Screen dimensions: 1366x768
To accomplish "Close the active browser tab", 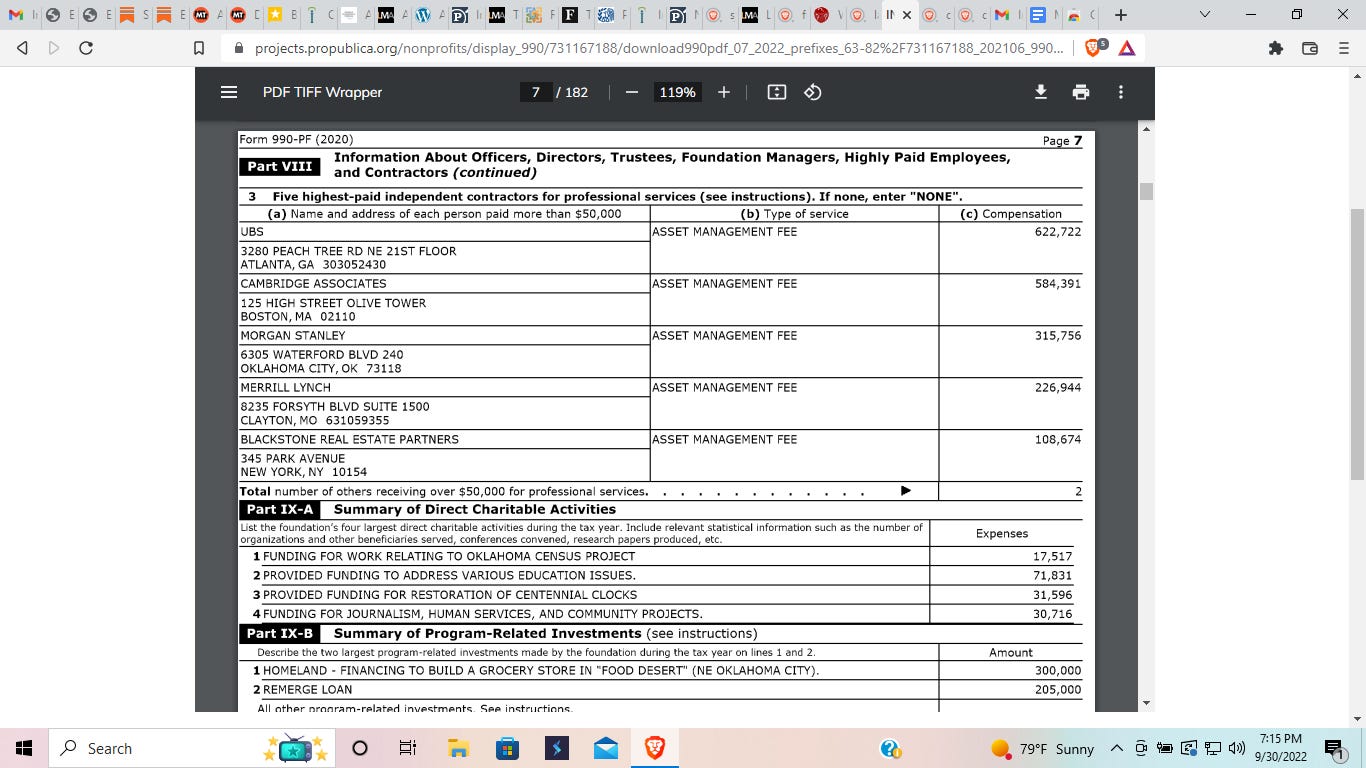I will click(x=907, y=15).
